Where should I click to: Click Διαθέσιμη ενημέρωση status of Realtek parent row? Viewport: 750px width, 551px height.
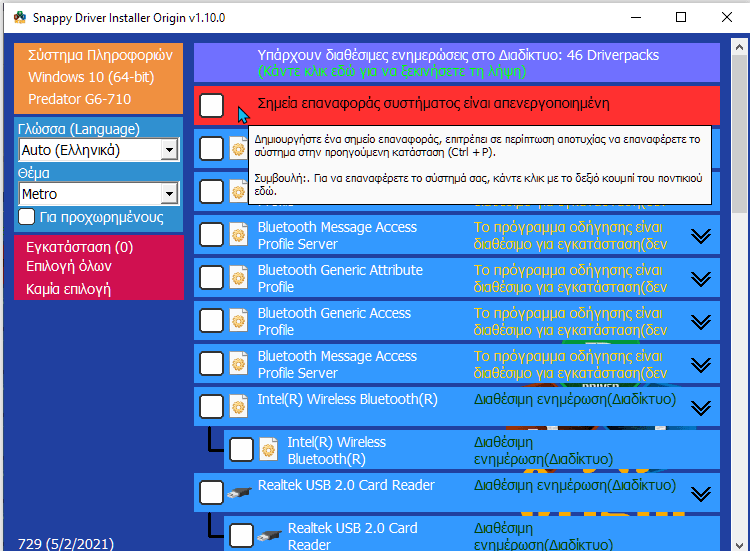click(x=574, y=485)
